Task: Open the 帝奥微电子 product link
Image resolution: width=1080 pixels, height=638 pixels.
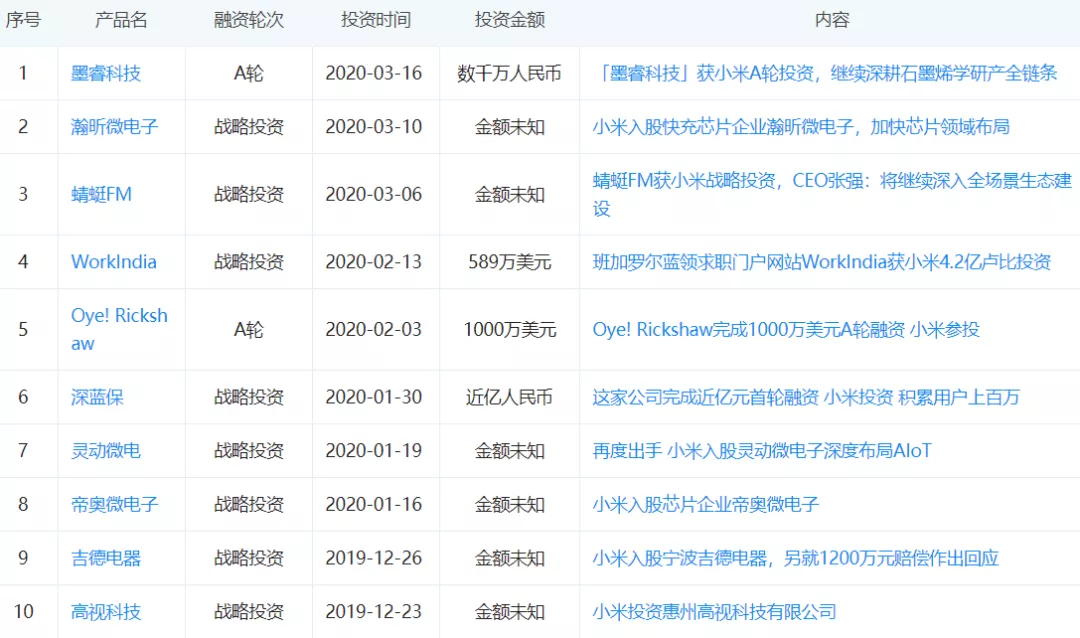Action: (114, 504)
